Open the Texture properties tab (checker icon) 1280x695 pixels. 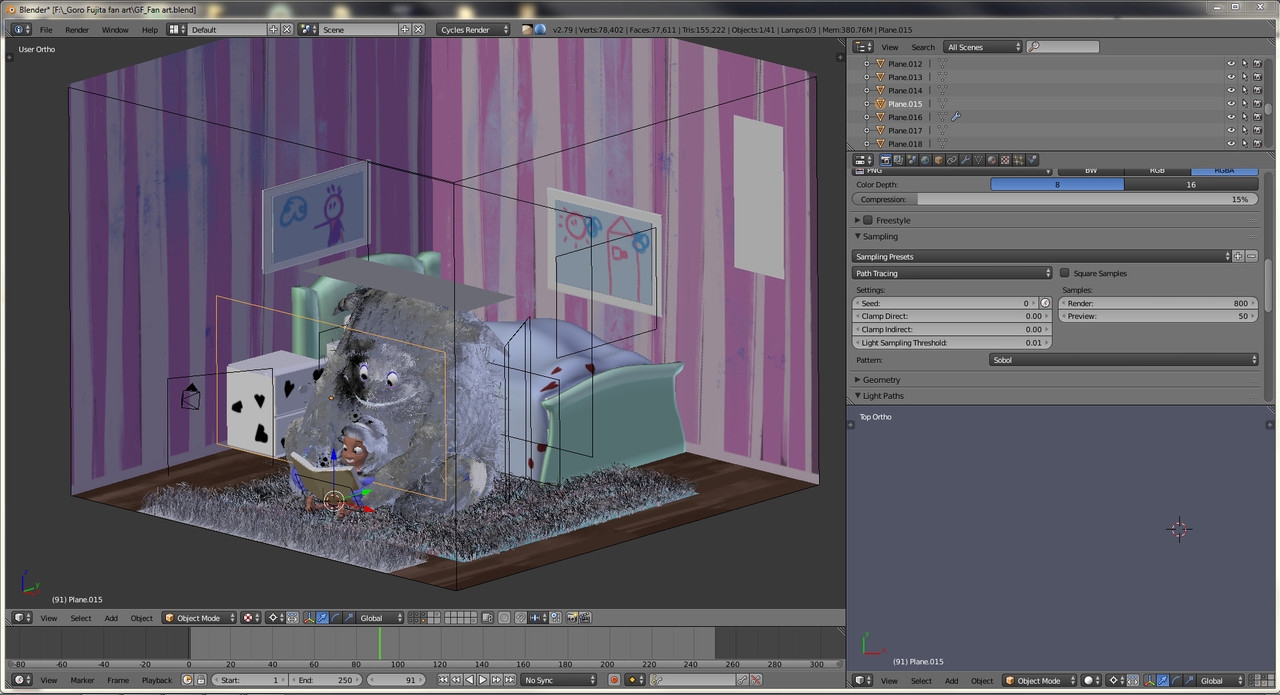pos(1005,160)
